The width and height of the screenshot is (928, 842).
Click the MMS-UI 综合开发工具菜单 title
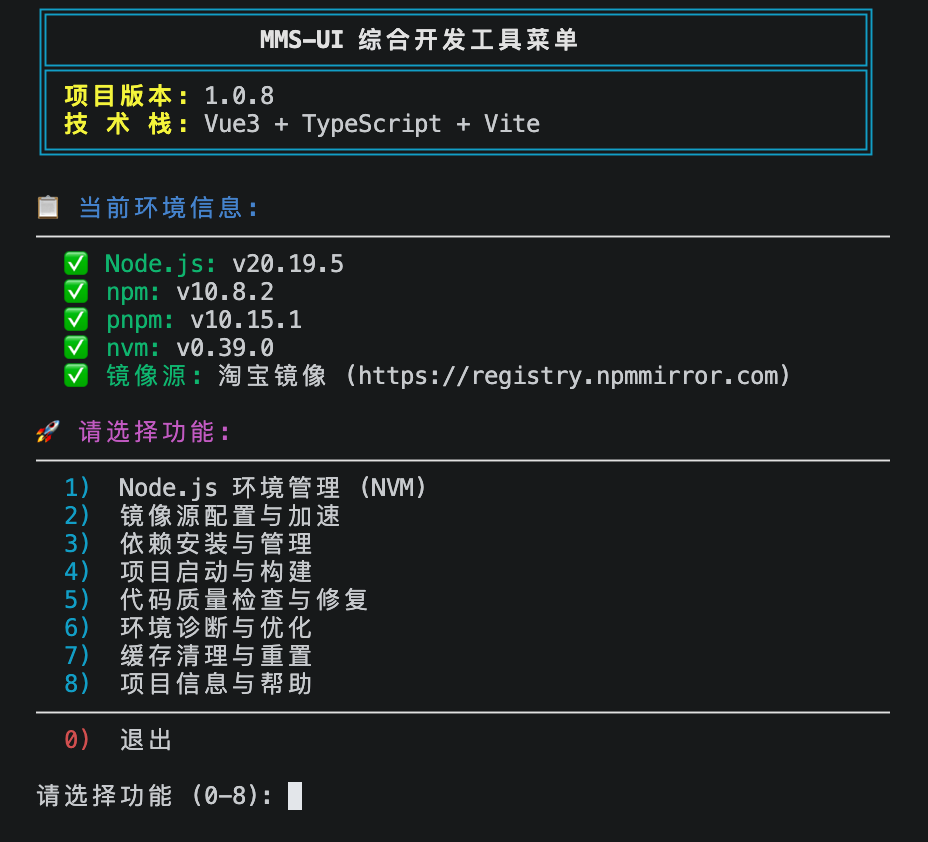click(x=419, y=40)
